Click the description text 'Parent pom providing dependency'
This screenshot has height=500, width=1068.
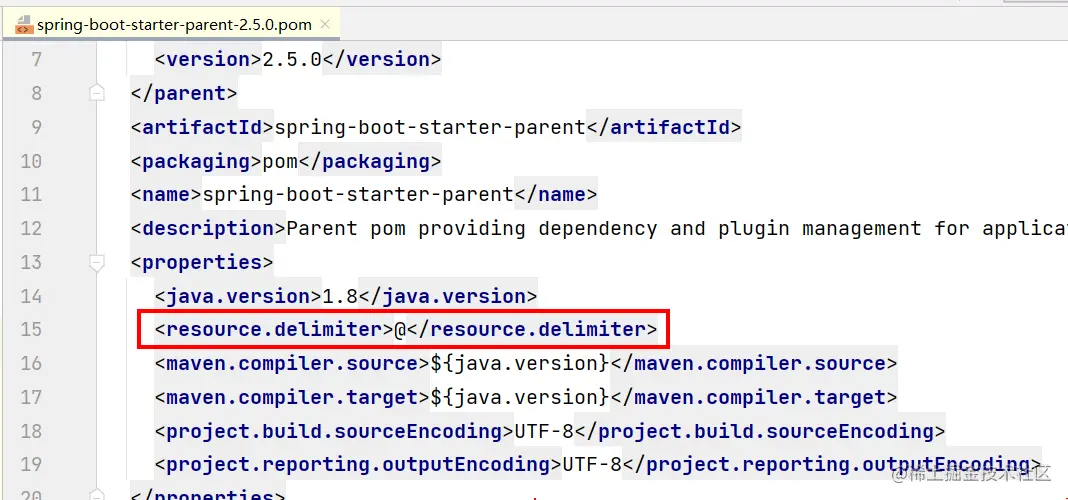[472, 228]
